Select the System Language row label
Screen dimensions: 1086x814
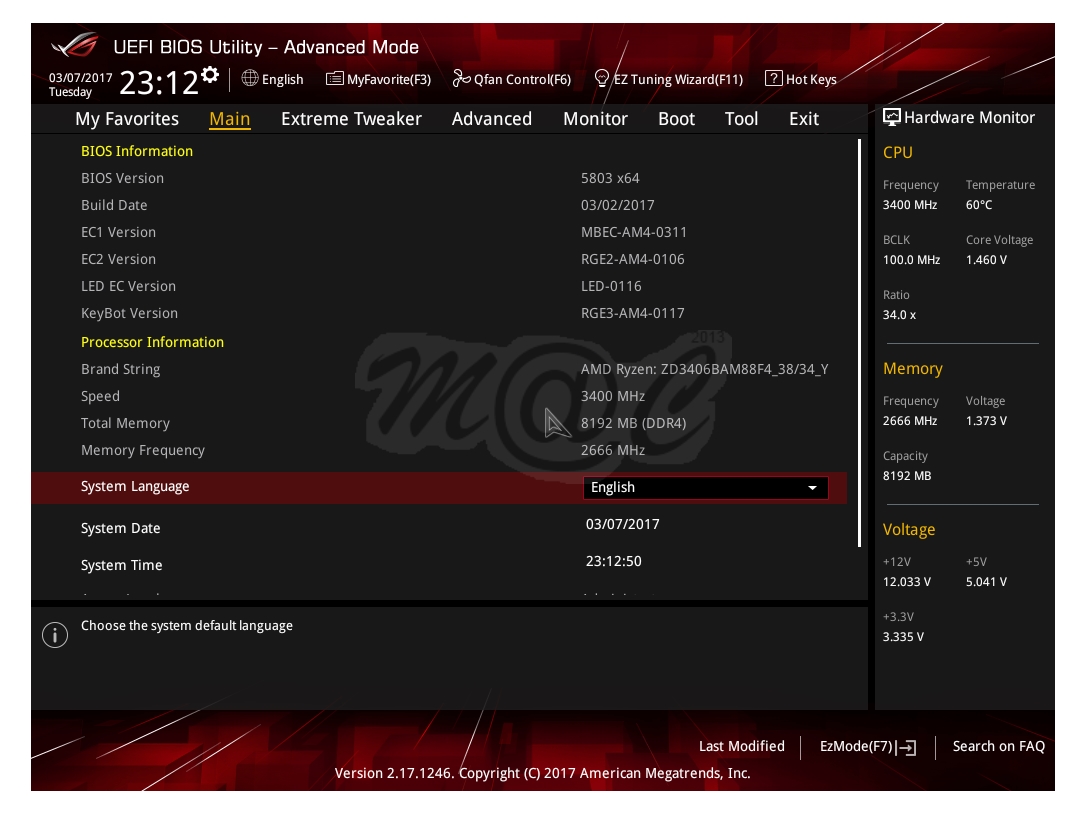(135, 486)
